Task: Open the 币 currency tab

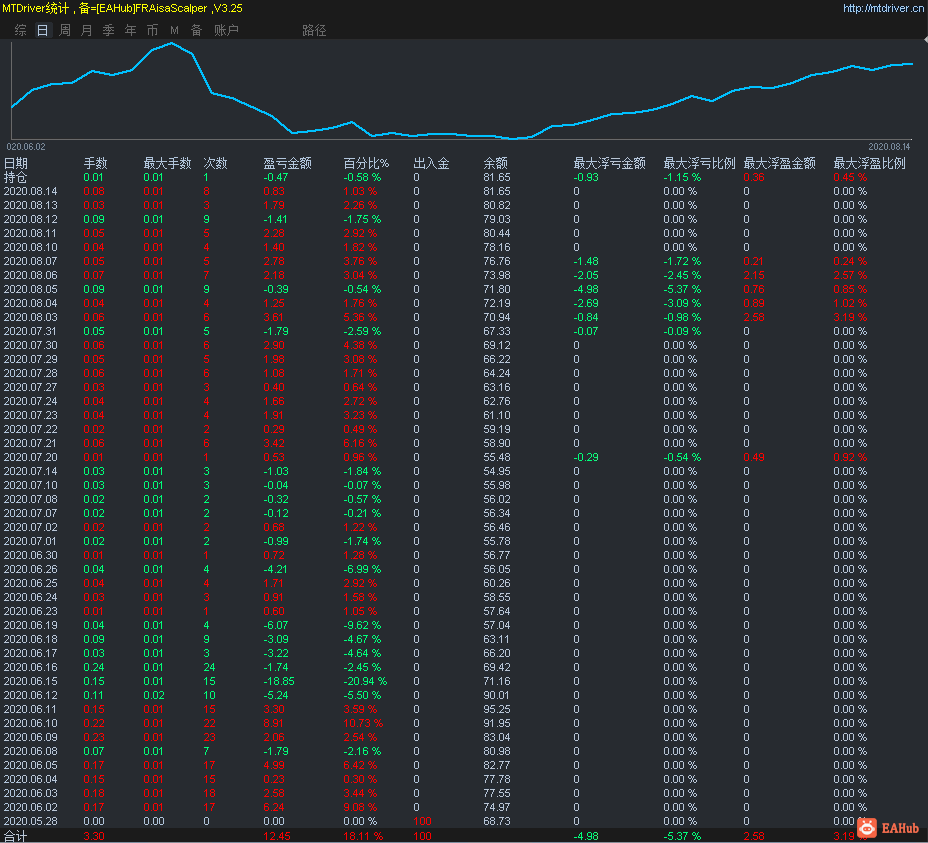Action: pos(152,31)
